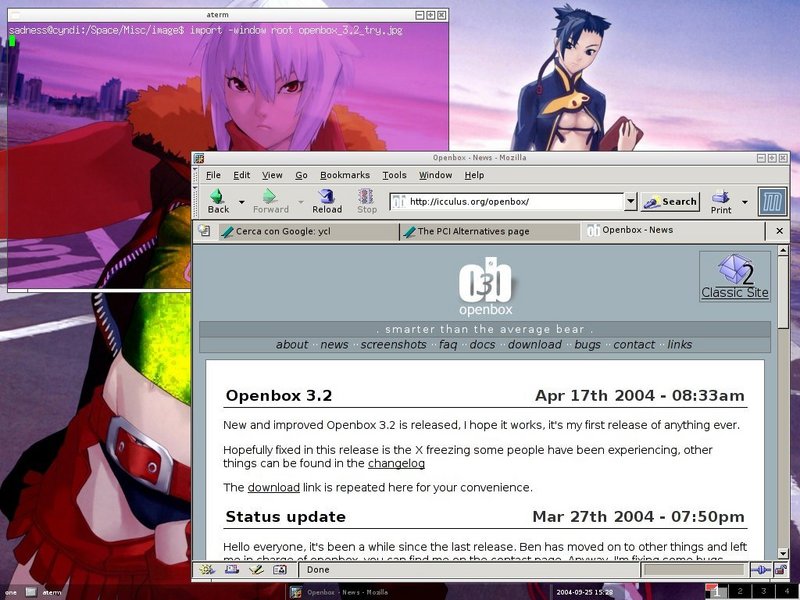Click the Search button beside URL bar

670,202
